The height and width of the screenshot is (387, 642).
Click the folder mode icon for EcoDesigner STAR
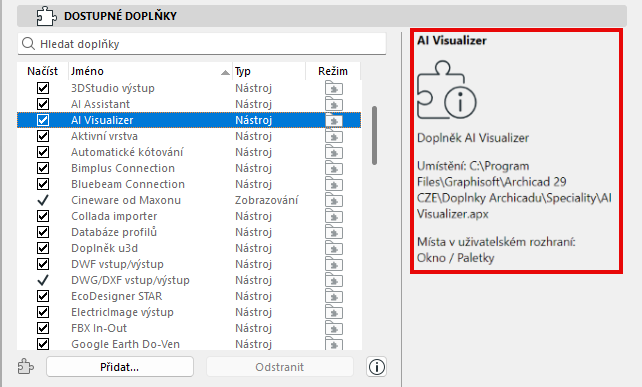(334, 296)
